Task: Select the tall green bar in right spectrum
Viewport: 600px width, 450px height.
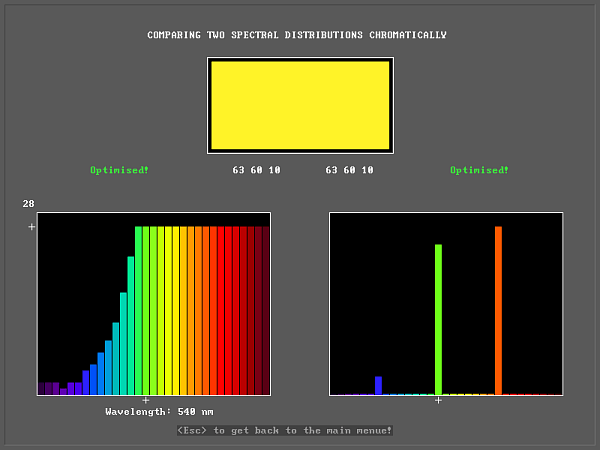Action: [439, 319]
